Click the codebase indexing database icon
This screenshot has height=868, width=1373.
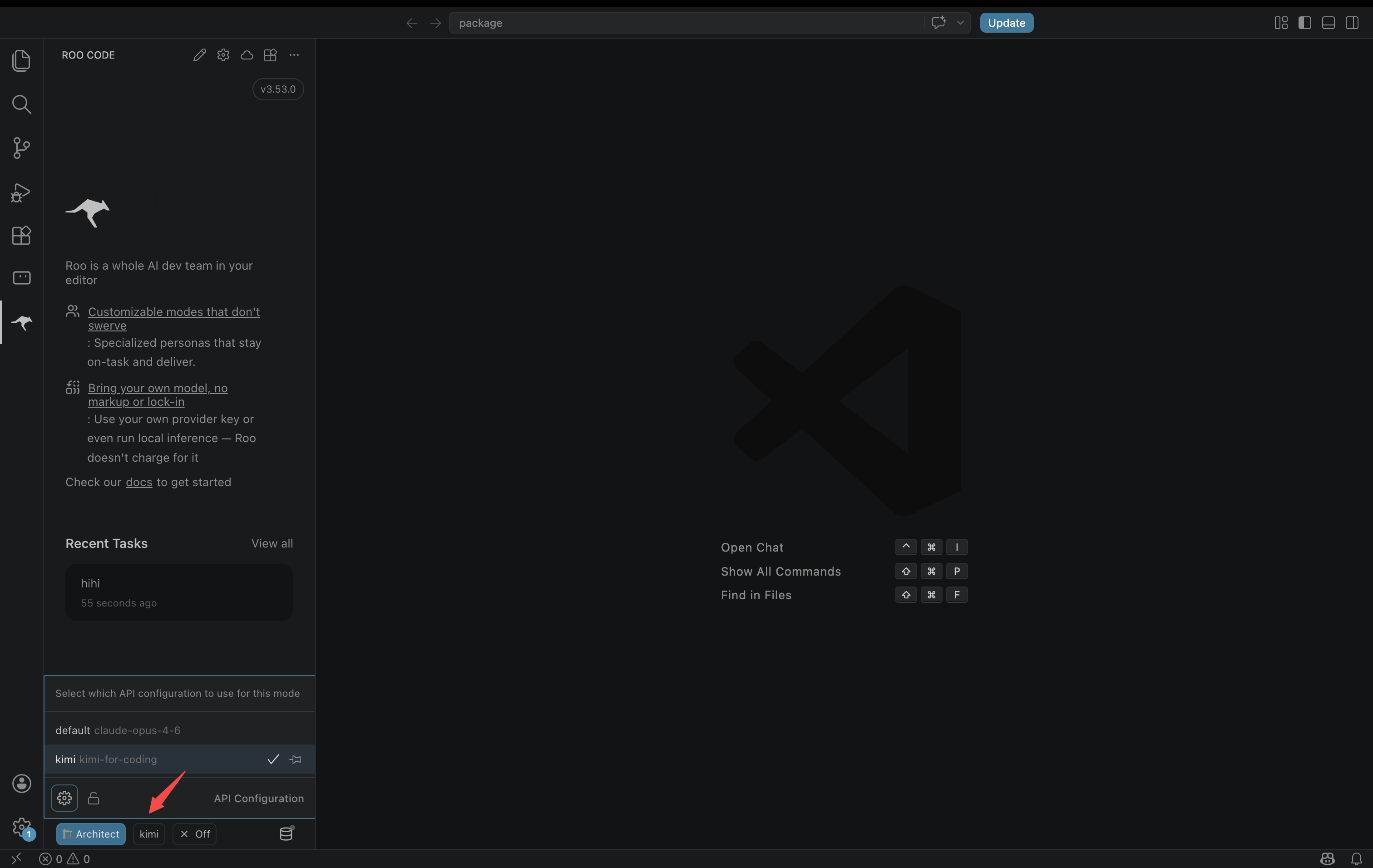coord(286,834)
